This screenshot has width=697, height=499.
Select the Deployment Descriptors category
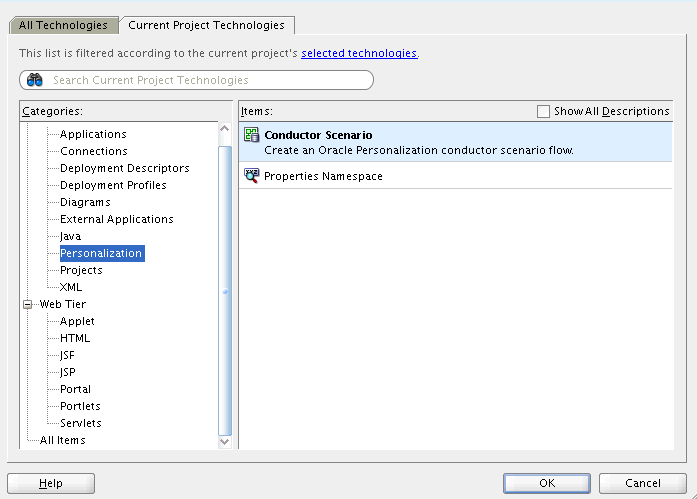[x=125, y=168]
